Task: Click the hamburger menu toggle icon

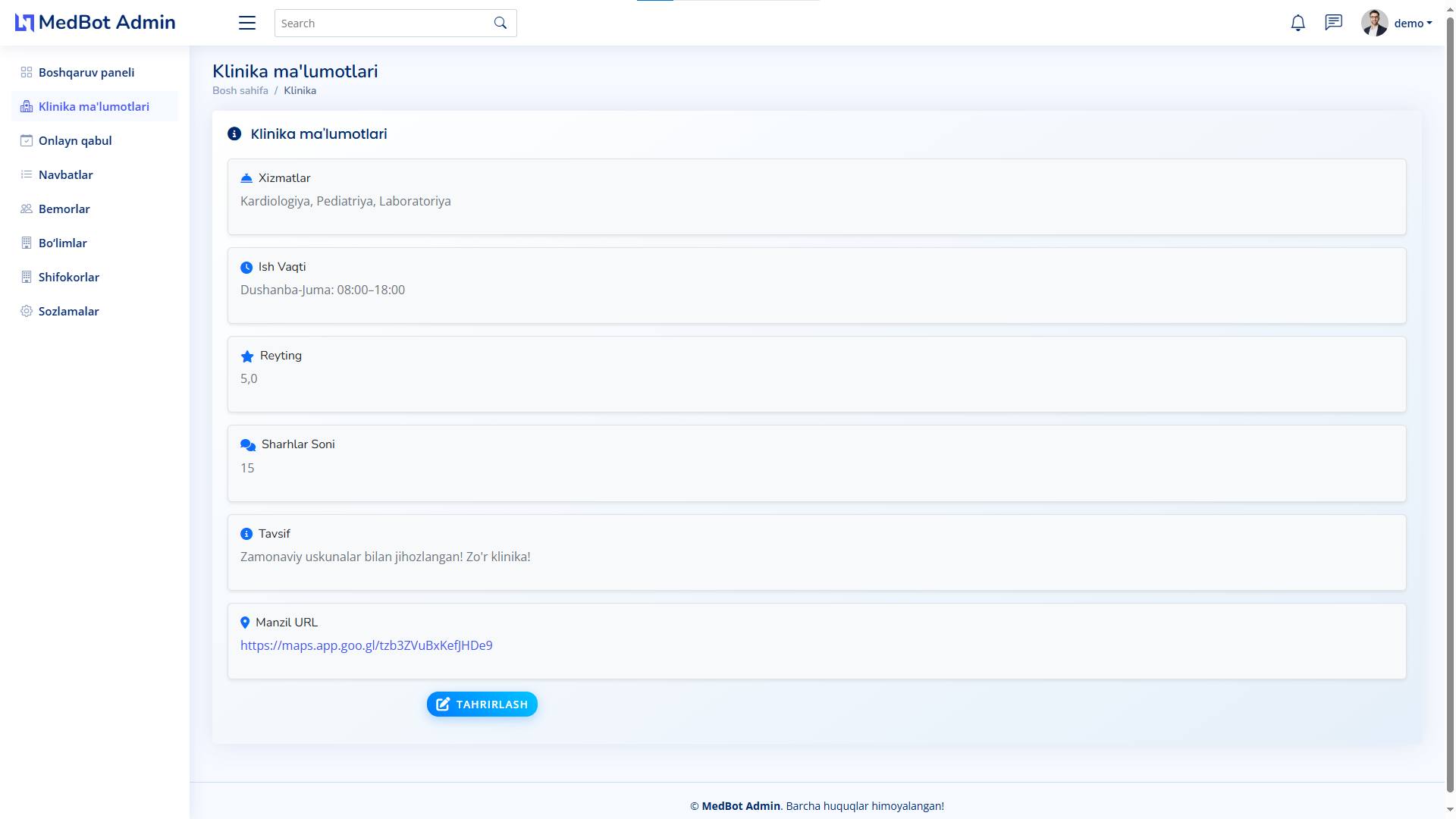Action: [x=247, y=23]
